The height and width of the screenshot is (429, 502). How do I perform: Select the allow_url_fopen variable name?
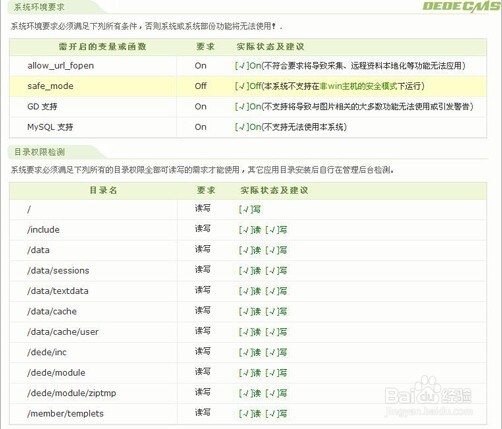pos(61,66)
